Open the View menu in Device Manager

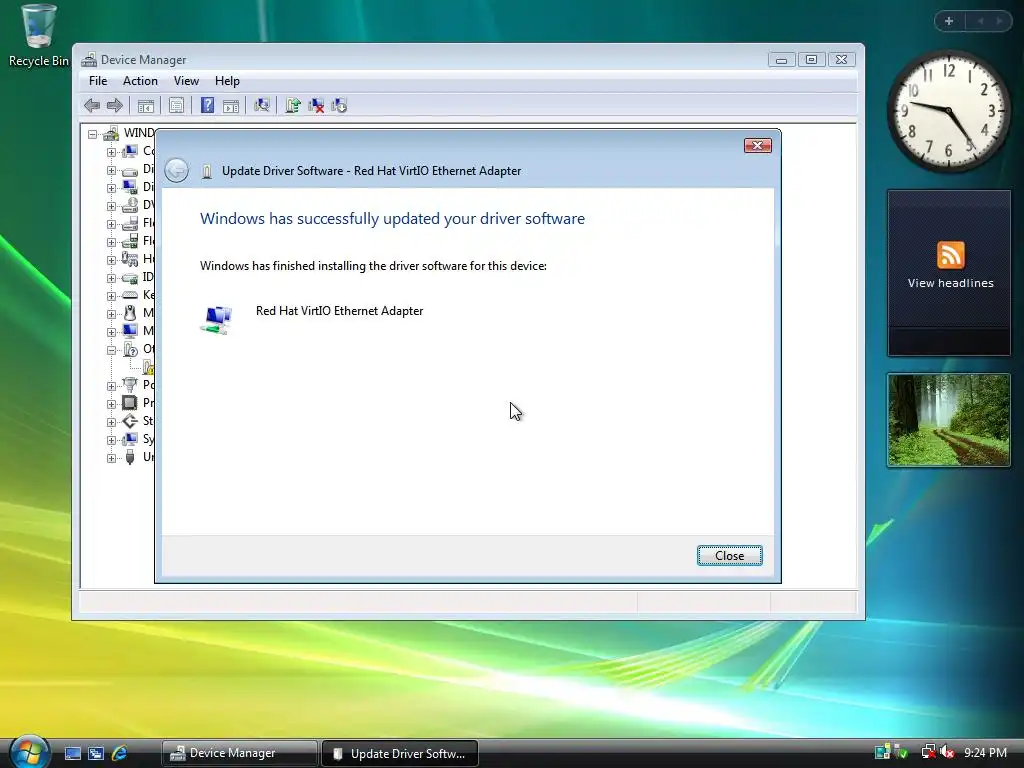(186, 81)
